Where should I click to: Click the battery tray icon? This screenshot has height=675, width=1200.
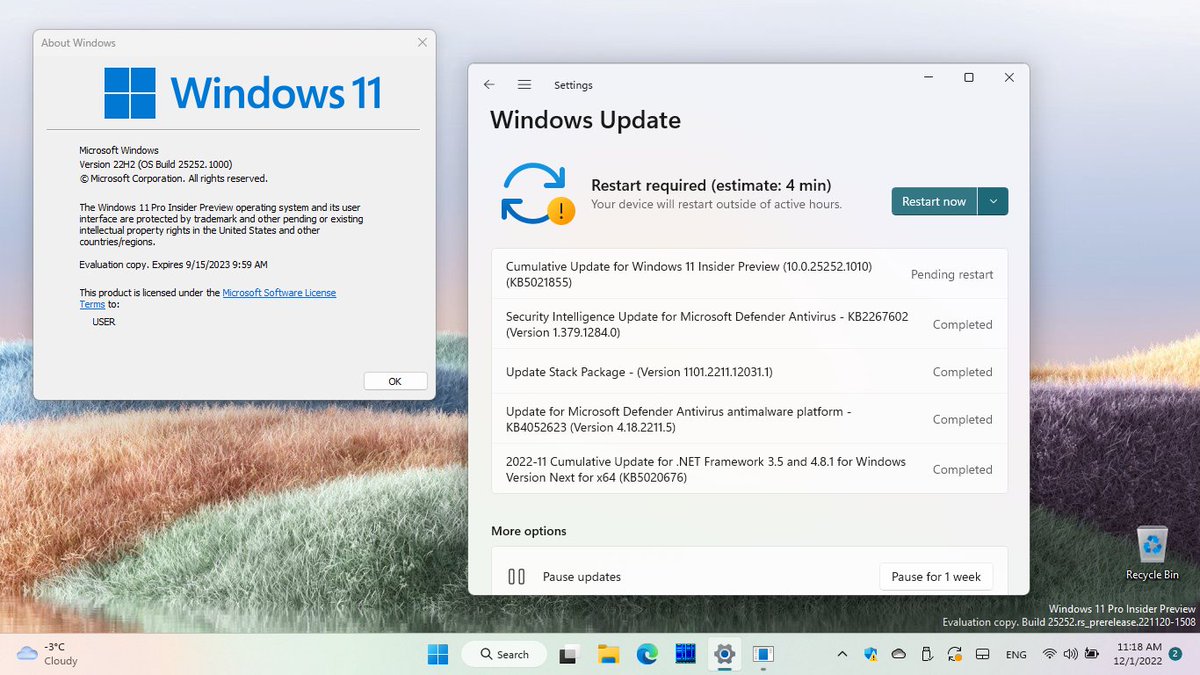pos(1090,654)
